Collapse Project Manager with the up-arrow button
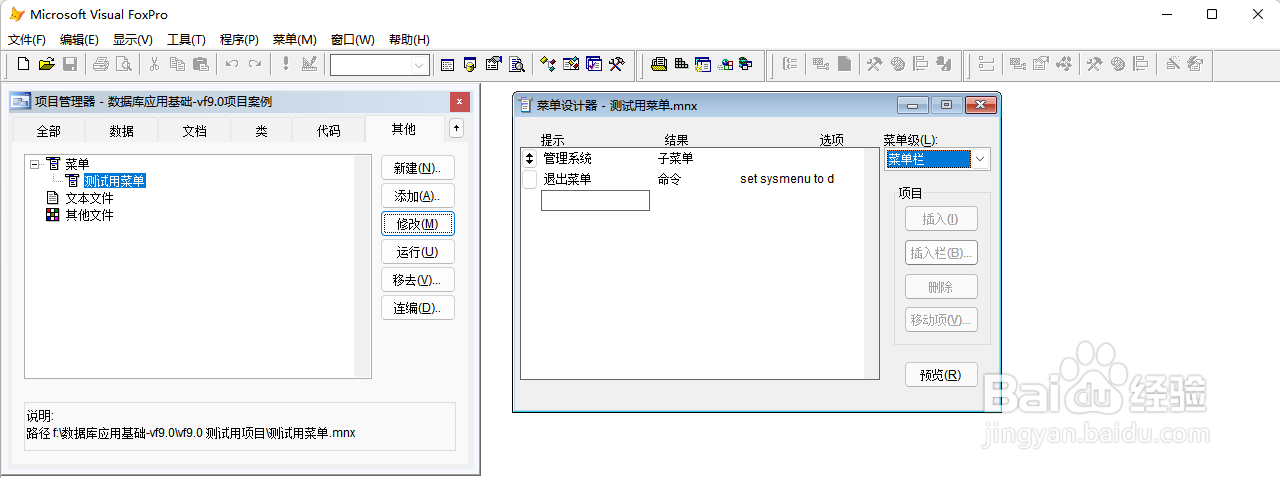 (x=456, y=128)
